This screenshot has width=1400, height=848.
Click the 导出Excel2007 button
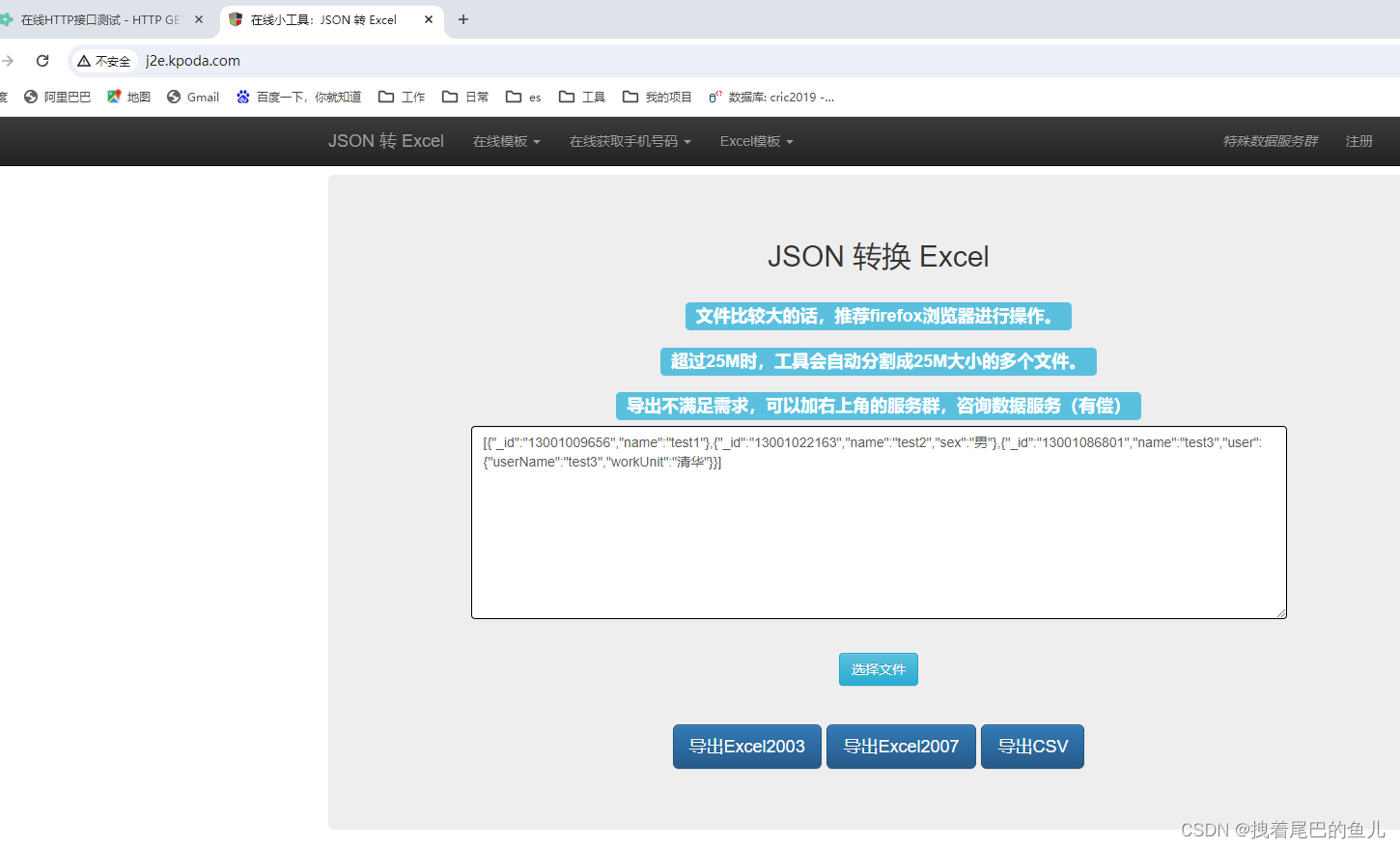pyautogui.click(x=902, y=747)
